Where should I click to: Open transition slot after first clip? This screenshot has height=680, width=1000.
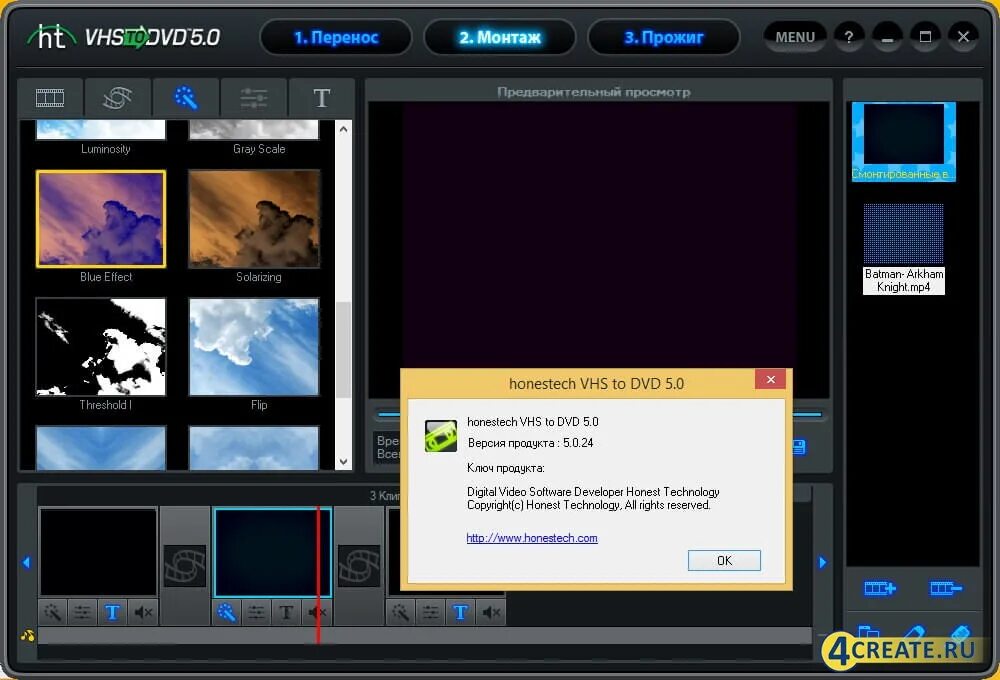(x=185, y=566)
